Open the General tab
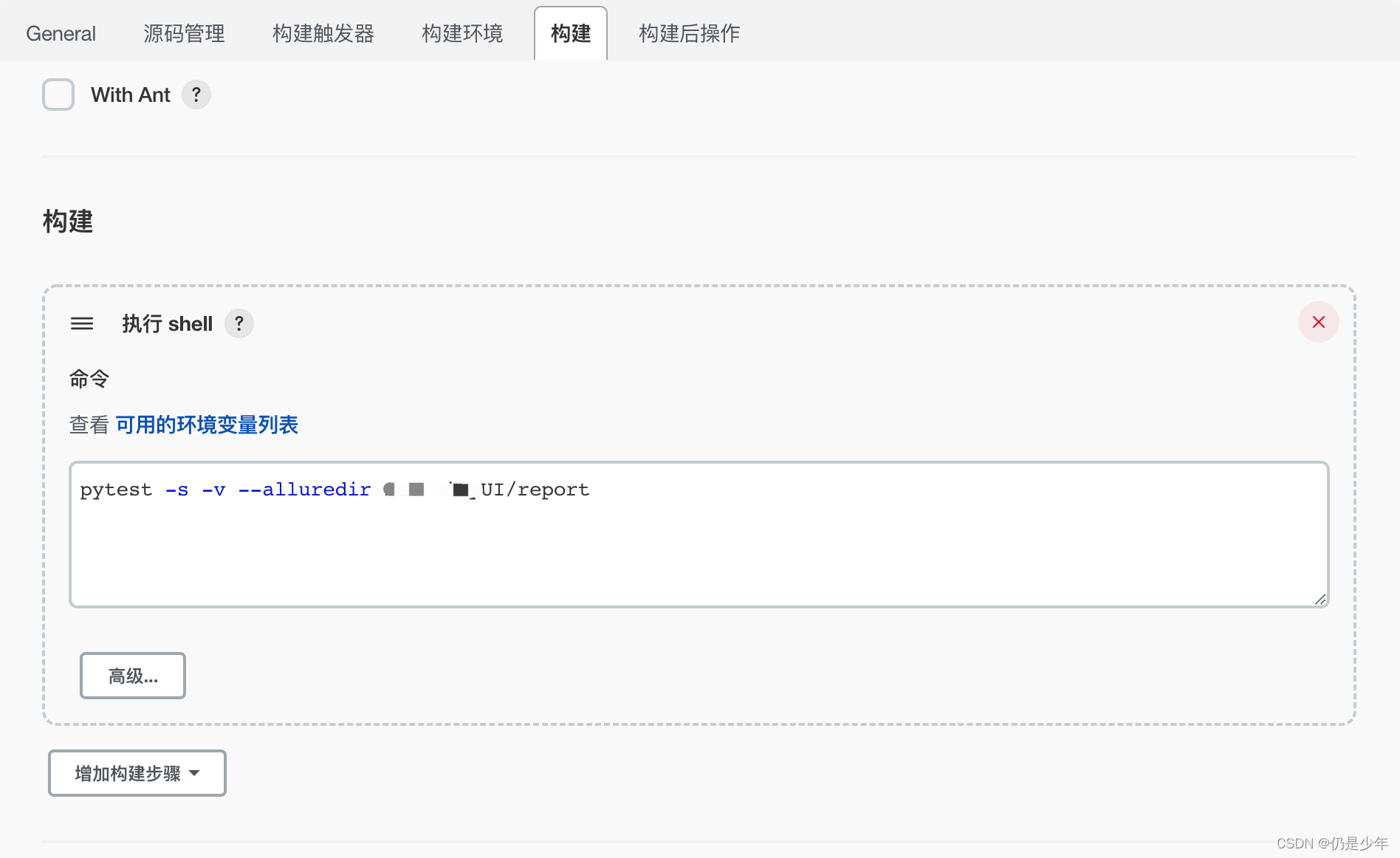 tap(61, 33)
